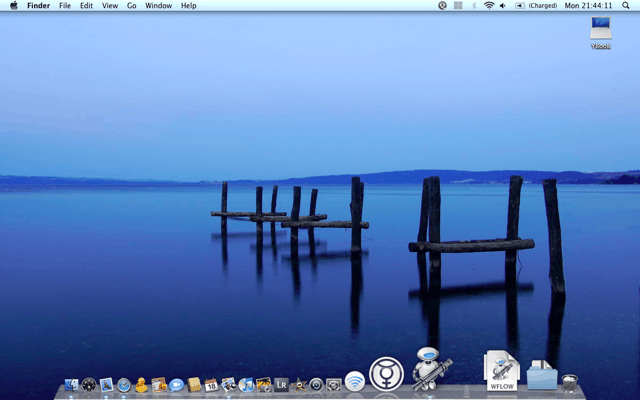Open the File menu
This screenshot has height=400, width=640.
[65, 6]
